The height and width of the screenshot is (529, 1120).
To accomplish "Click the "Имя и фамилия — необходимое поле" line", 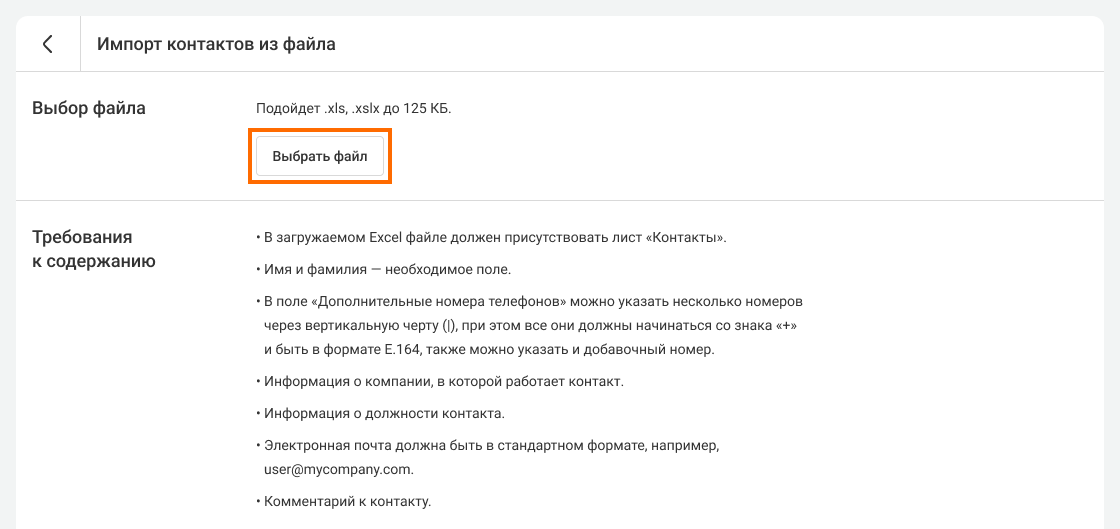I will (387, 270).
